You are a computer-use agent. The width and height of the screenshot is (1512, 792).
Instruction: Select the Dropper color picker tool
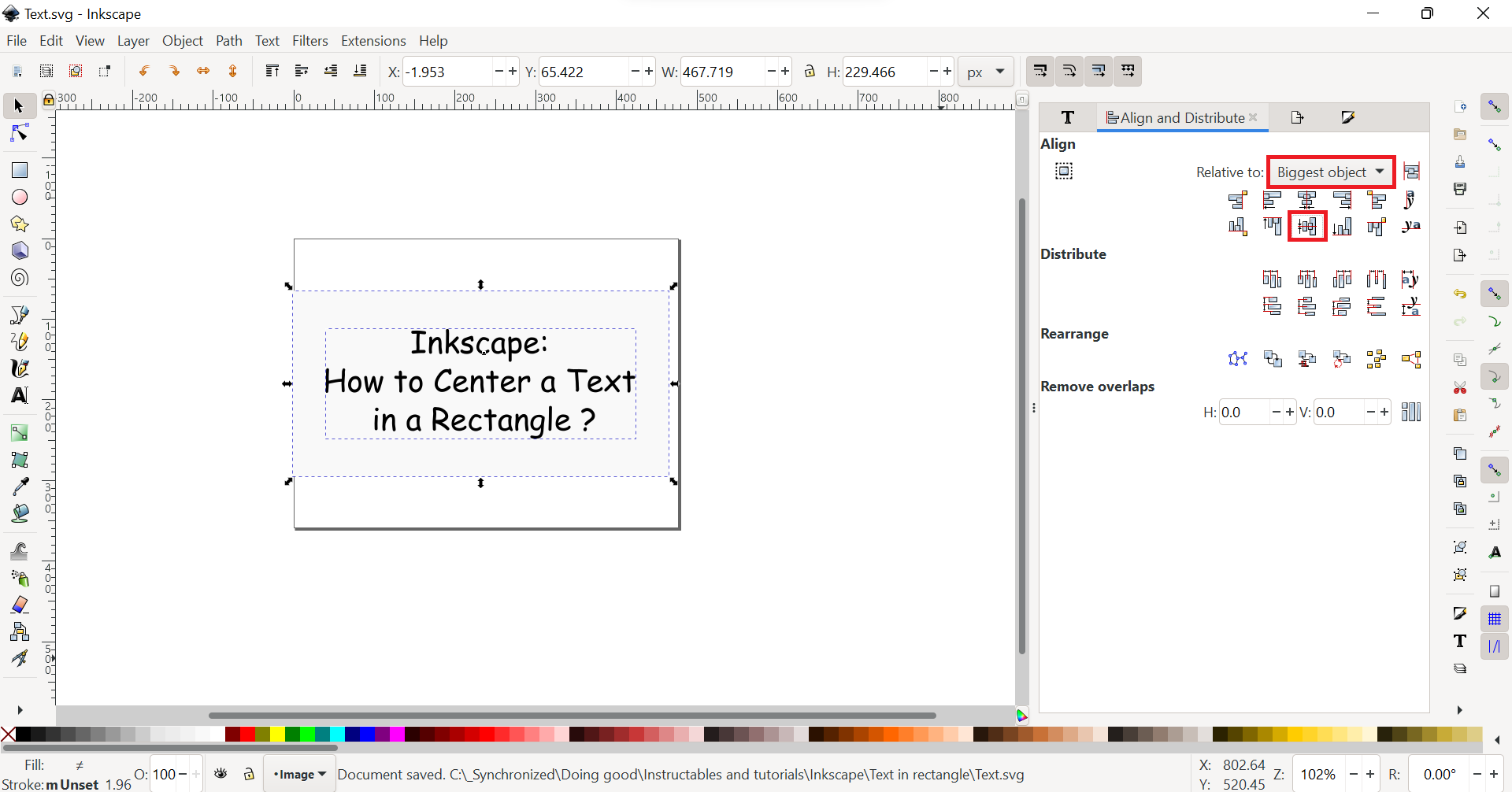point(19,487)
